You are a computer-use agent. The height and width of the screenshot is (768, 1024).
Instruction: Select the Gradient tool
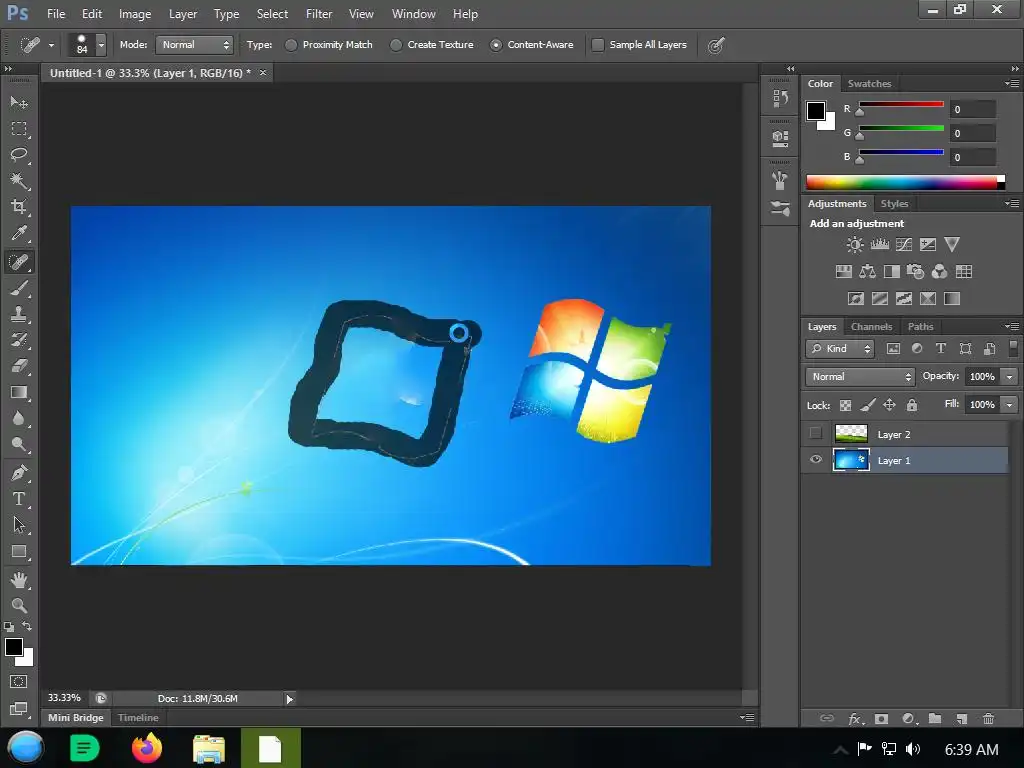point(19,392)
